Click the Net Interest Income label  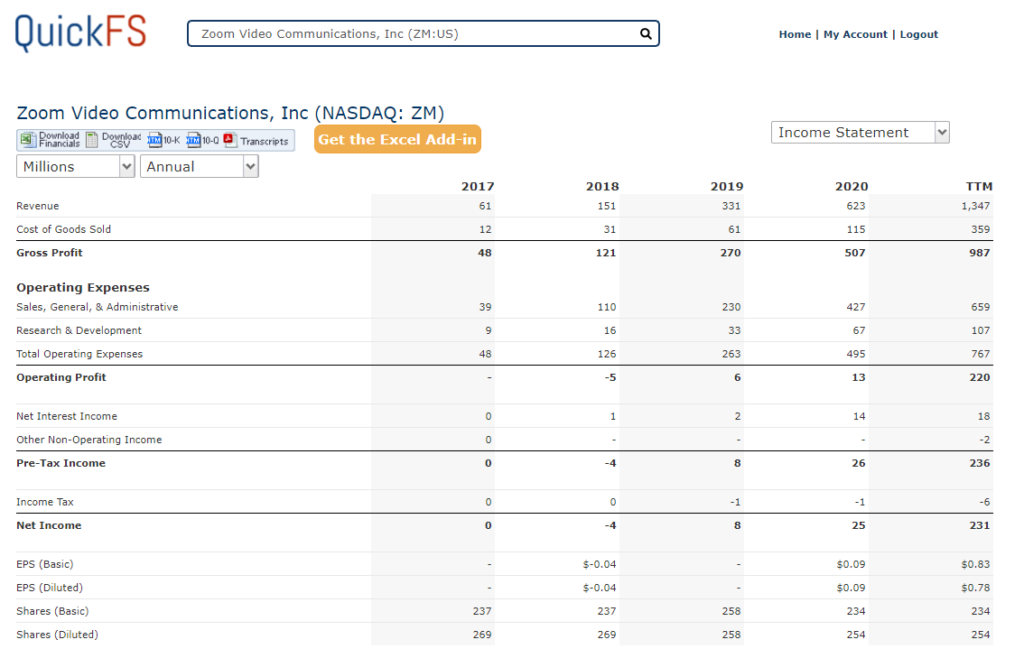click(67, 417)
